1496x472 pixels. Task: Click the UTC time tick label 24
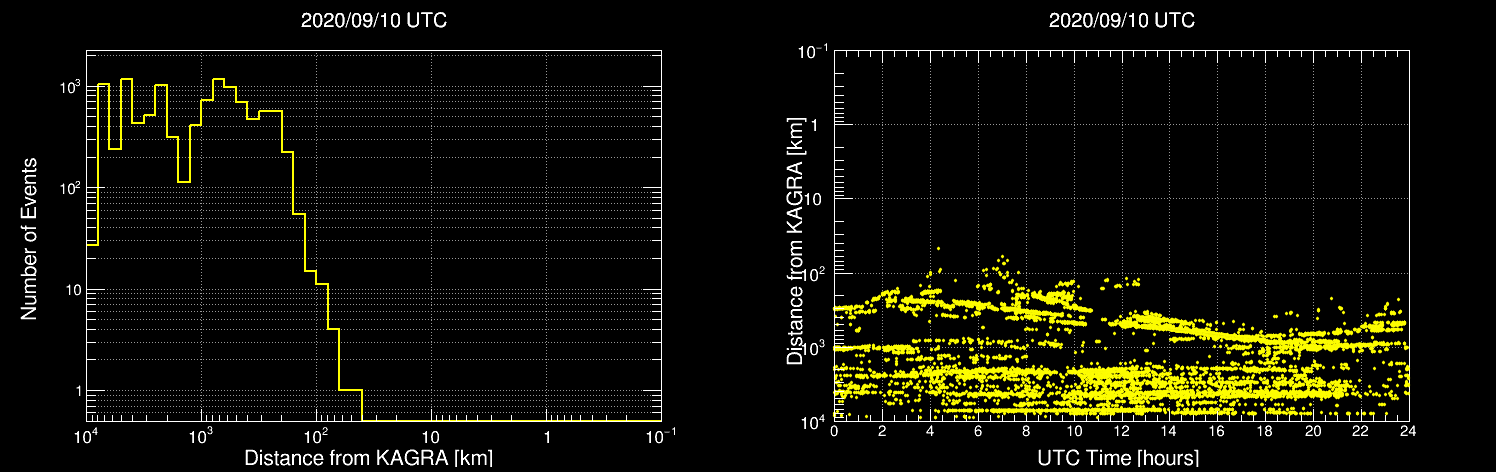1409,431
